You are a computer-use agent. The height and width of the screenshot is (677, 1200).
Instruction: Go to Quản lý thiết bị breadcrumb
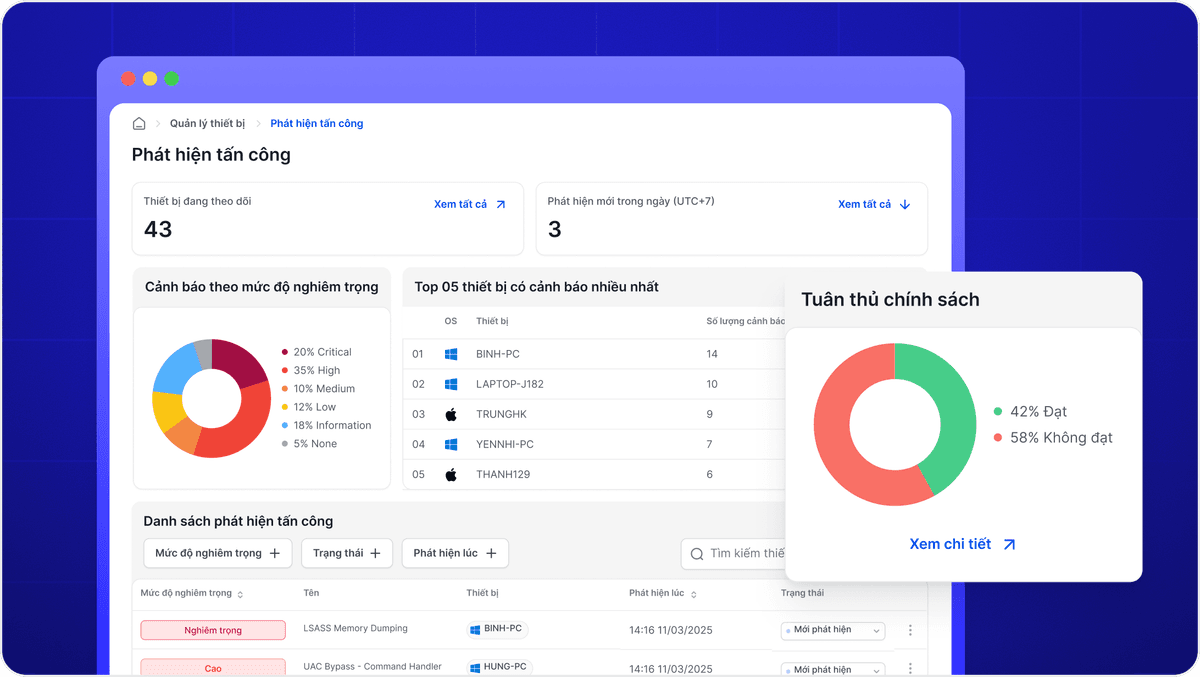pyautogui.click(x=207, y=124)
